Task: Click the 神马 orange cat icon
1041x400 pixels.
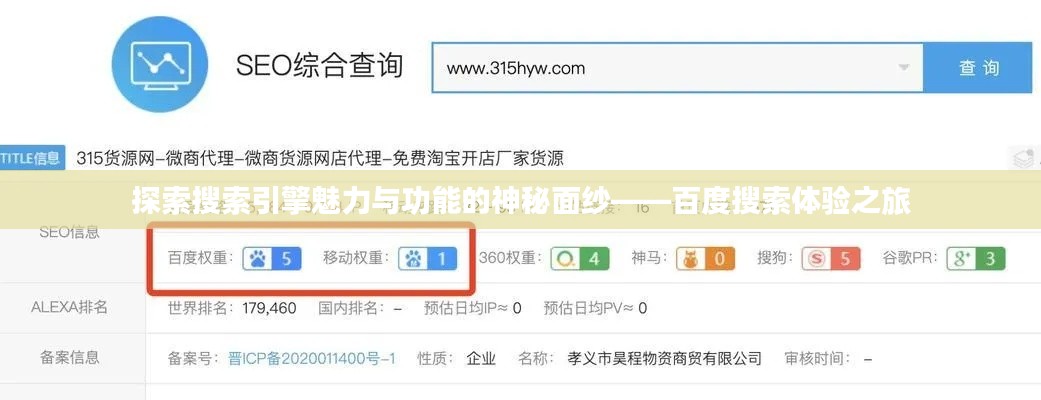Action: [691, 258]
